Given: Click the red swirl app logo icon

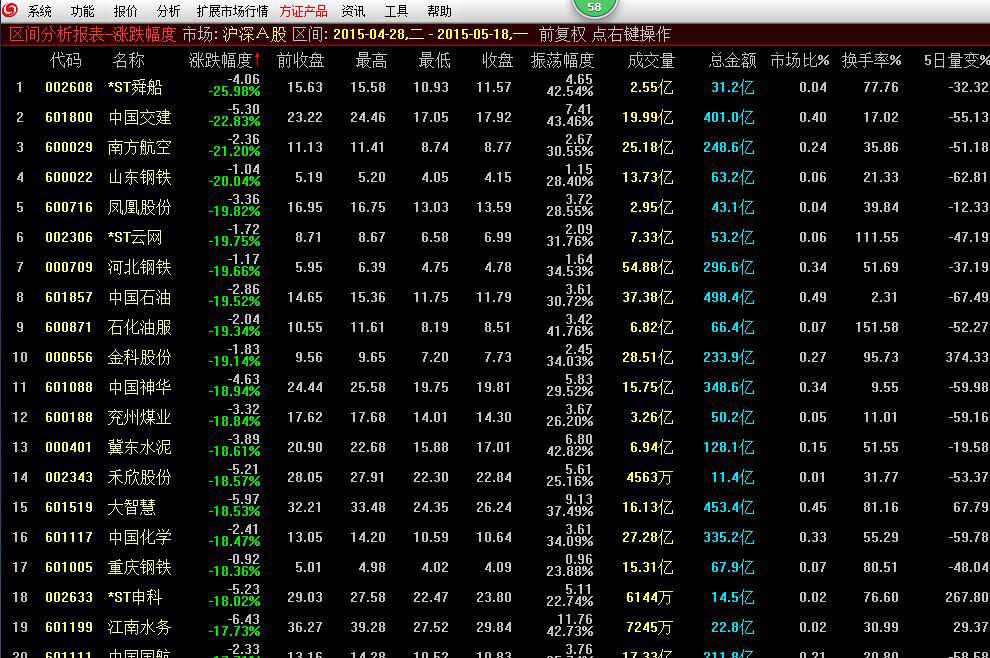Looking at the screenshot, I should pos(10,11).
